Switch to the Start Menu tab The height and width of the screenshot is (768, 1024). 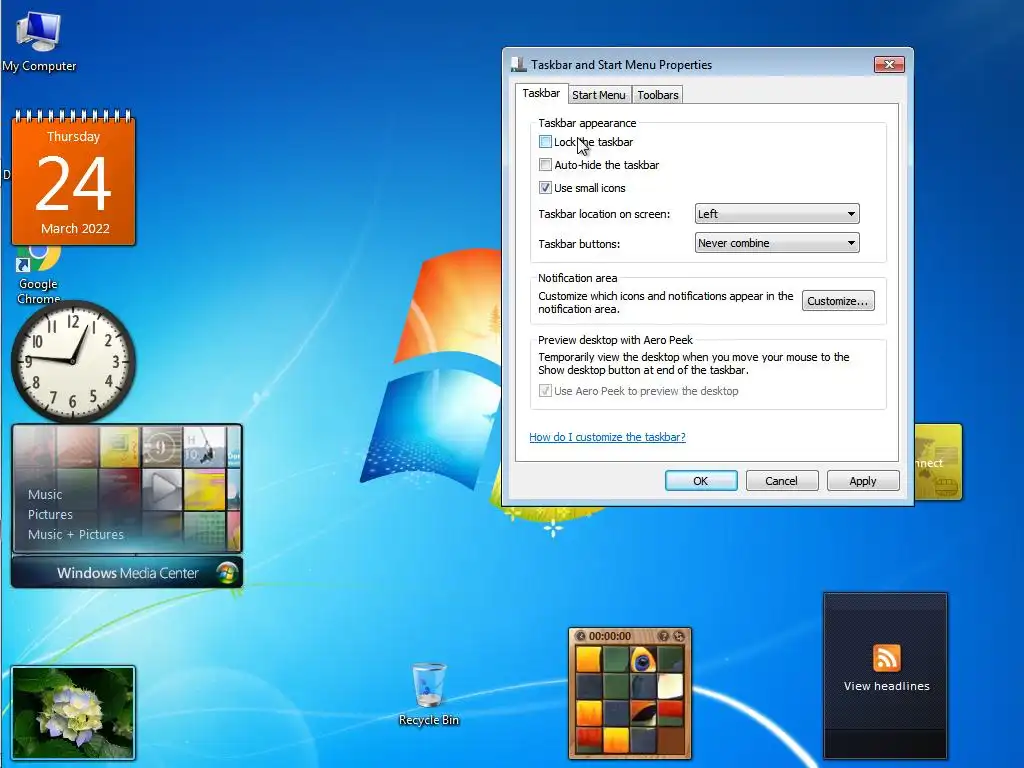coord(599,95)
